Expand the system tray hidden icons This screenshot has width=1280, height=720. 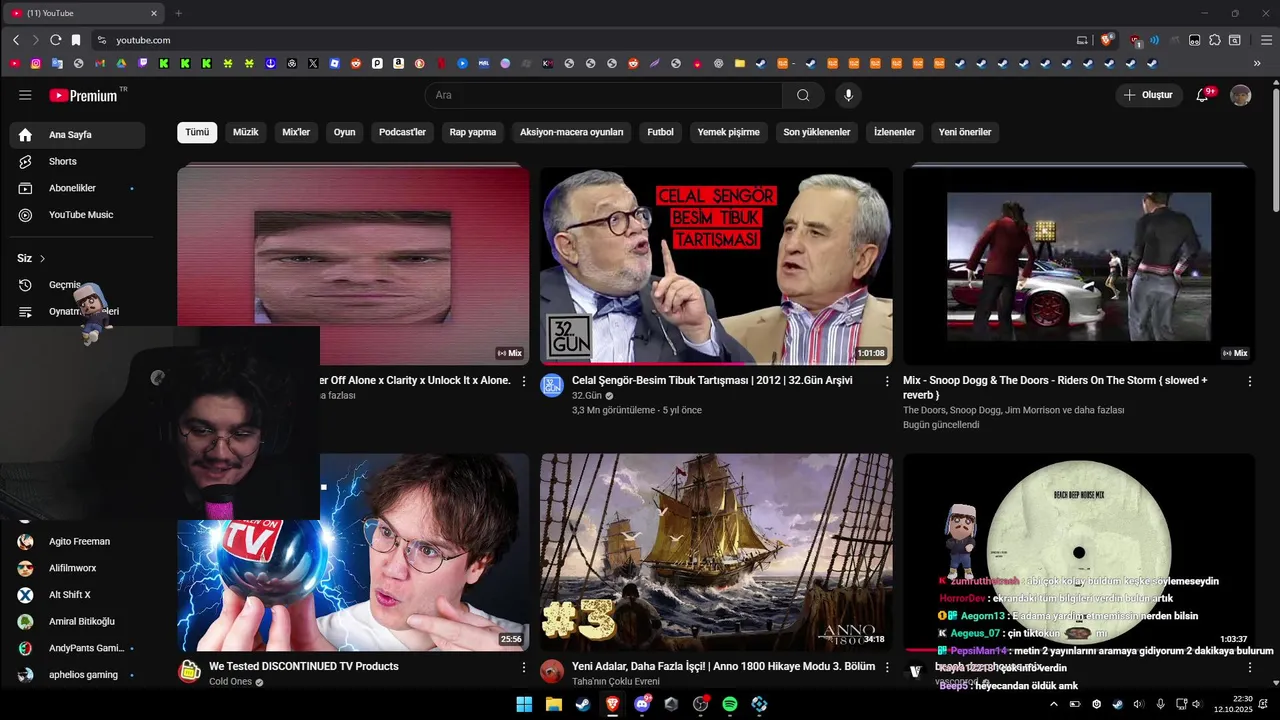(1053, 704)
